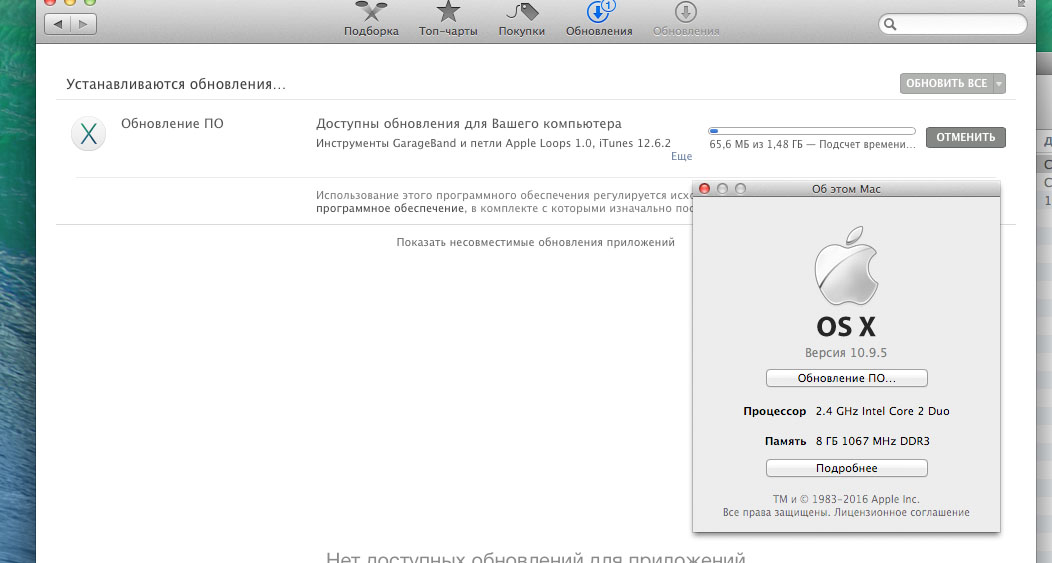Viewport: 1052px width, 563px height.
Task: Click the Apple logo in Об этом Mac
Action: [x=846, y=266]
